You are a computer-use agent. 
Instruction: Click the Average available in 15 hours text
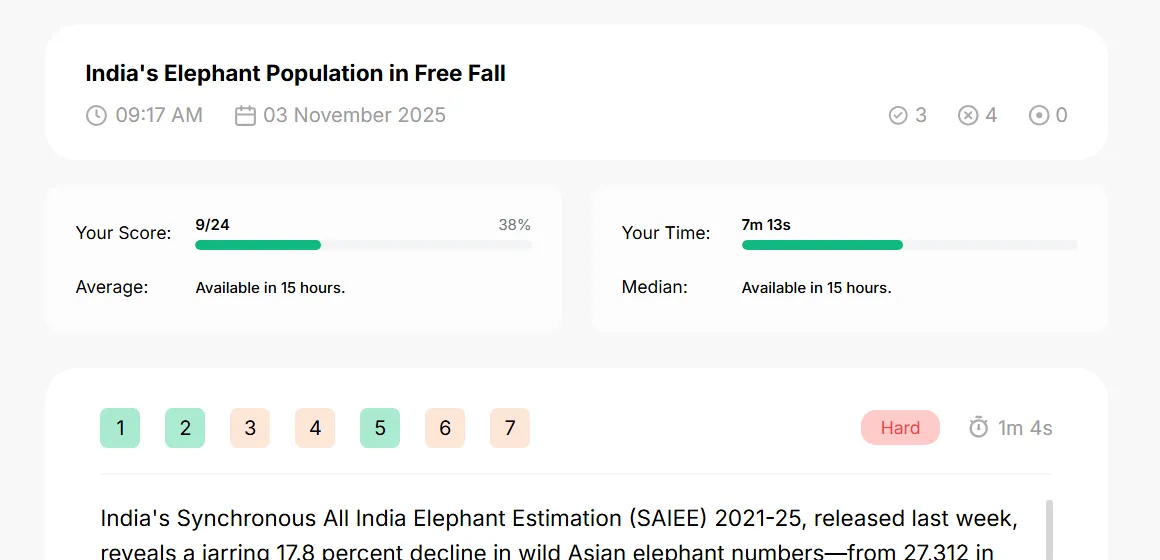(x=270, y=288)
